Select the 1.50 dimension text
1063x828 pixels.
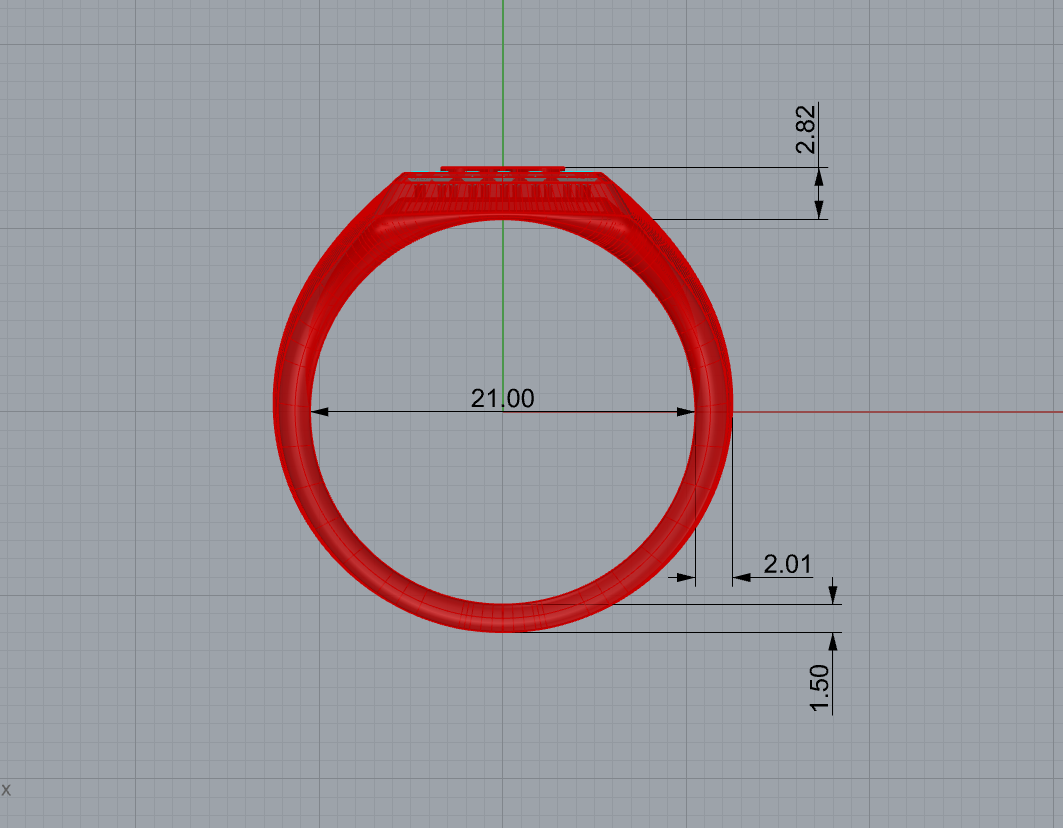(x=820, y=688)
